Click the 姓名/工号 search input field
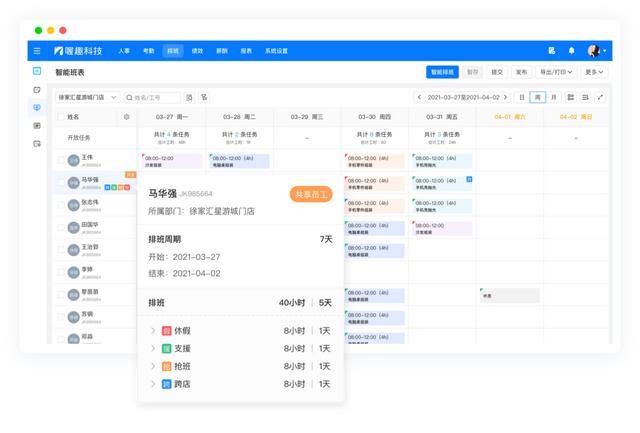 coord(157,97)
